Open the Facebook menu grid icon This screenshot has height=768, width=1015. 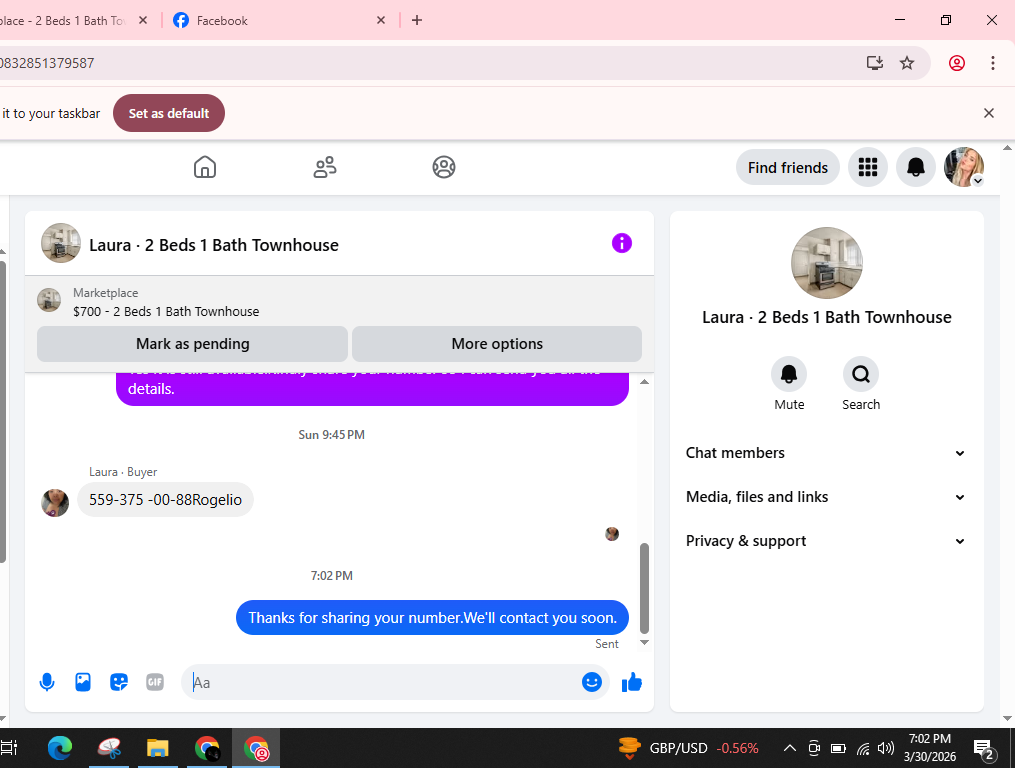coord(867,167)
